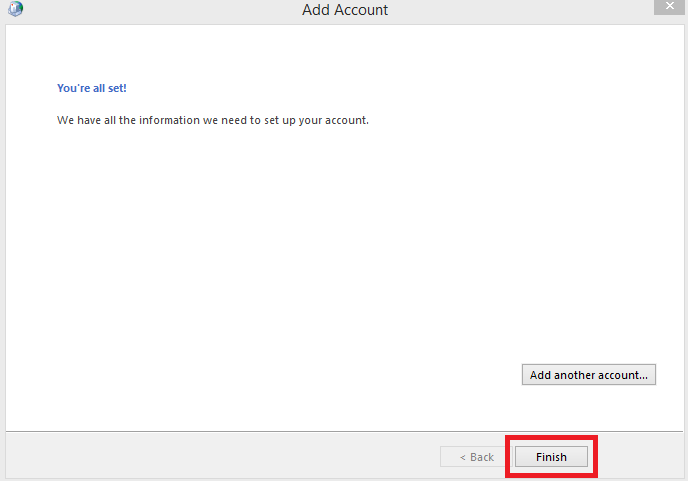The height and width of the screenshot is (481, 688).
Task: Click the gray footer area beside Back
Action: coord(219,456)
